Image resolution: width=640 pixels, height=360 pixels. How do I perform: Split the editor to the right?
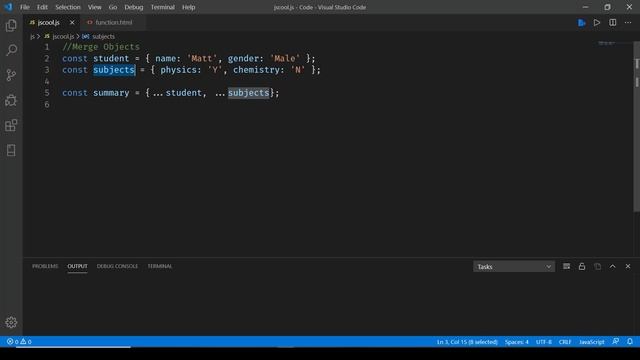(613, 23)
